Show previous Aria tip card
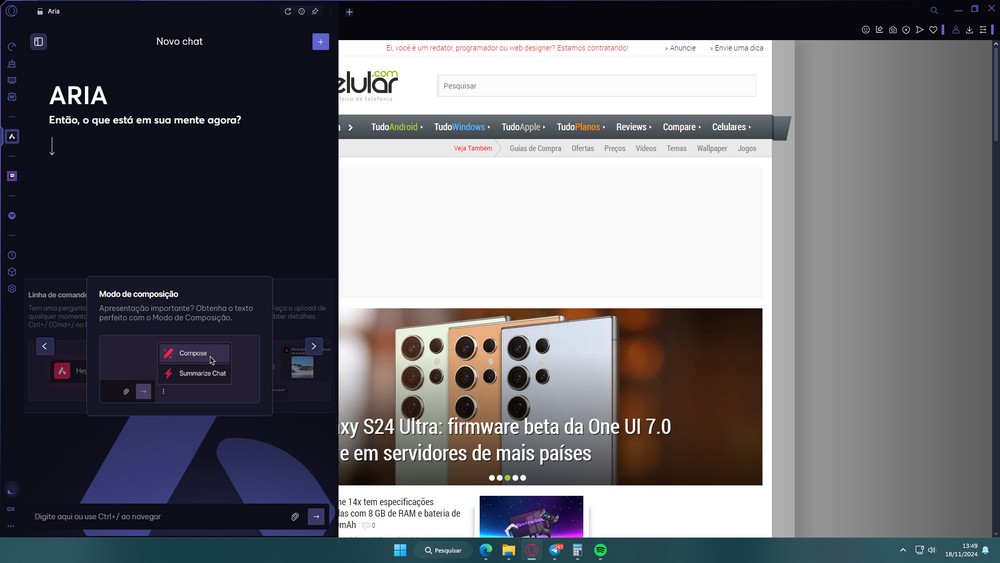 tap(45, 346)
